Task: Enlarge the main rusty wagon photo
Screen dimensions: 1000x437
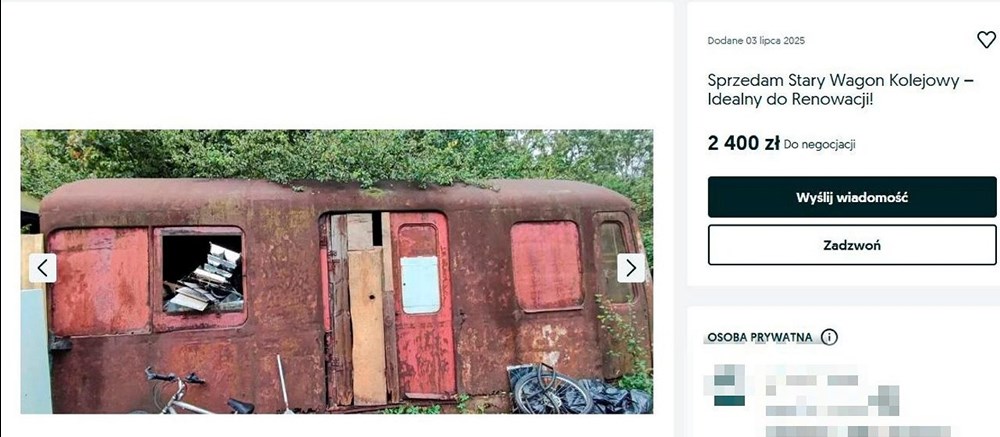Action: pos(337,272)
